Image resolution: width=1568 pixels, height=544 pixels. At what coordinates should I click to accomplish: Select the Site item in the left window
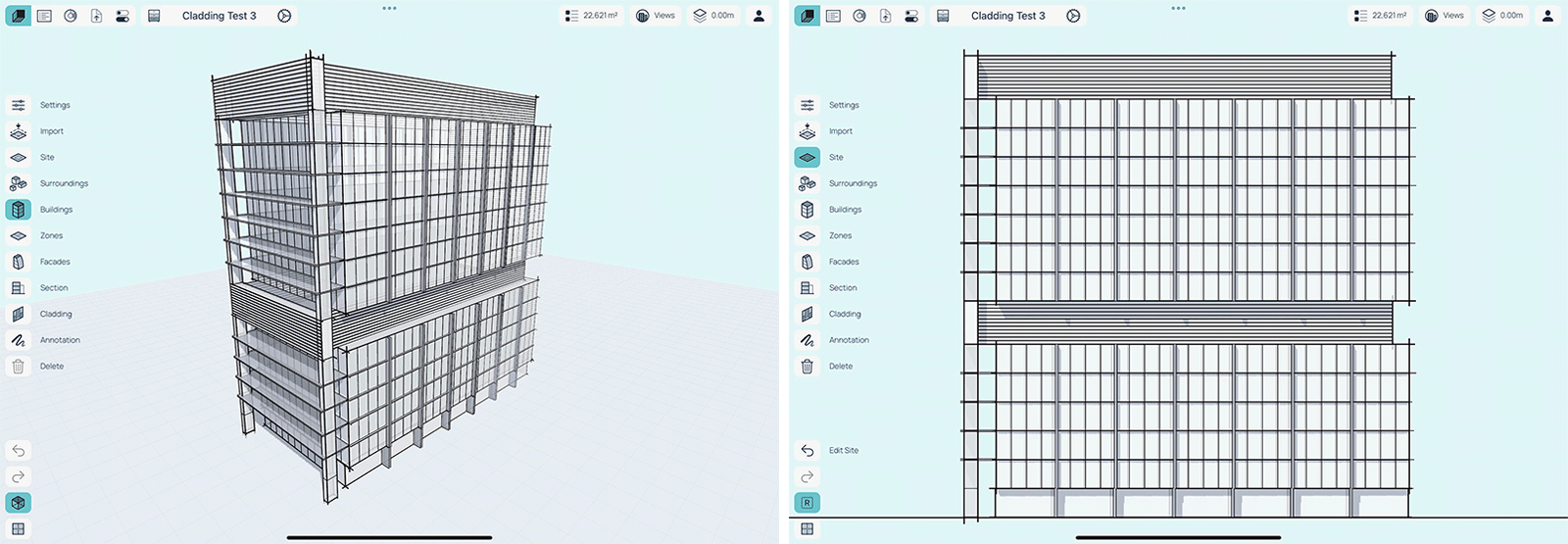click(19, 157)
